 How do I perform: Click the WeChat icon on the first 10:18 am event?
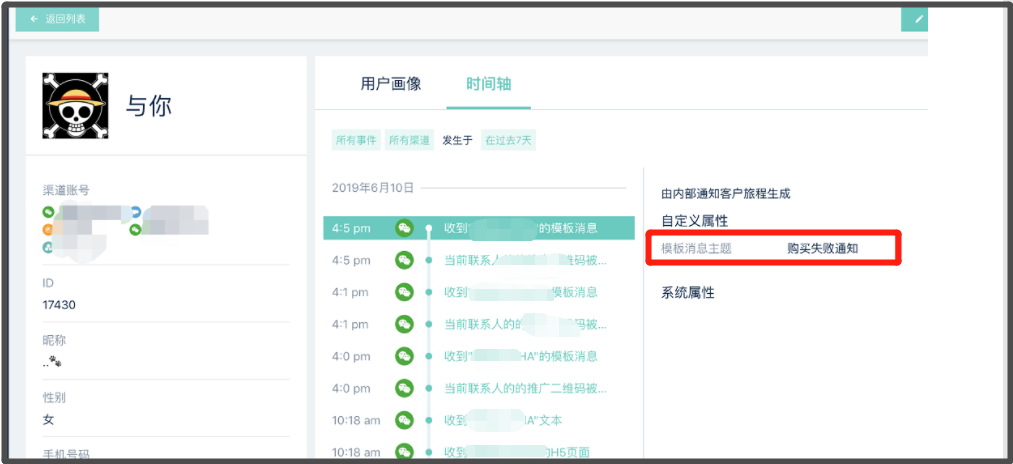[404, 420]
